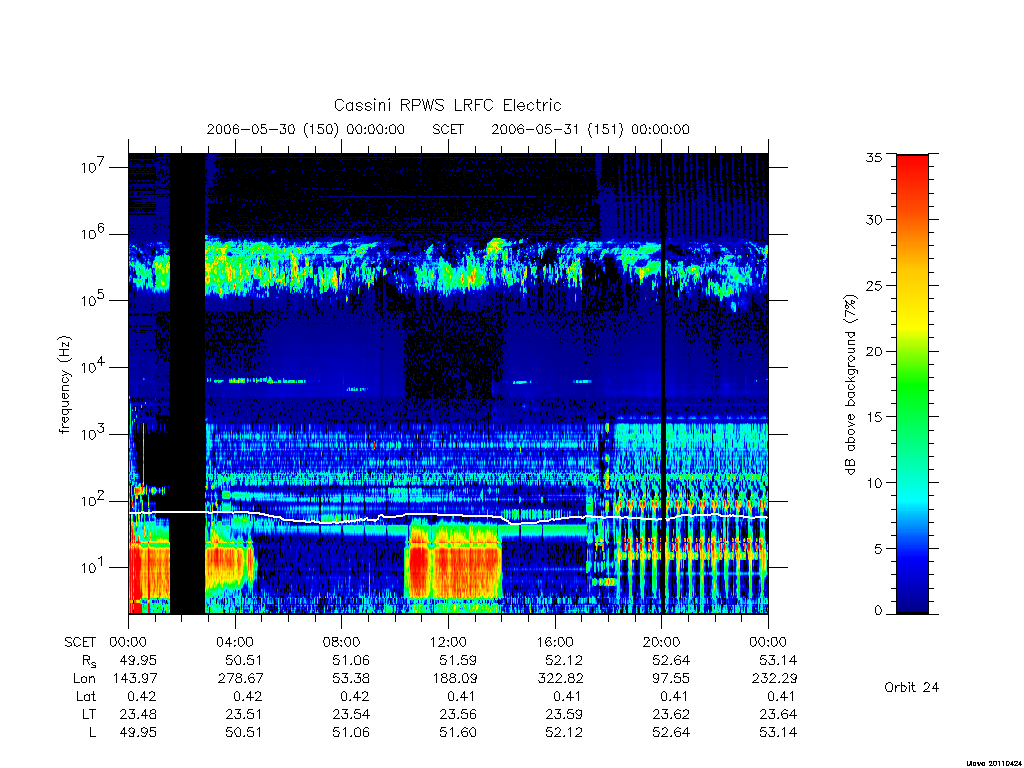Click the "Uiowa 20110424" stamp

coord(993,763)
